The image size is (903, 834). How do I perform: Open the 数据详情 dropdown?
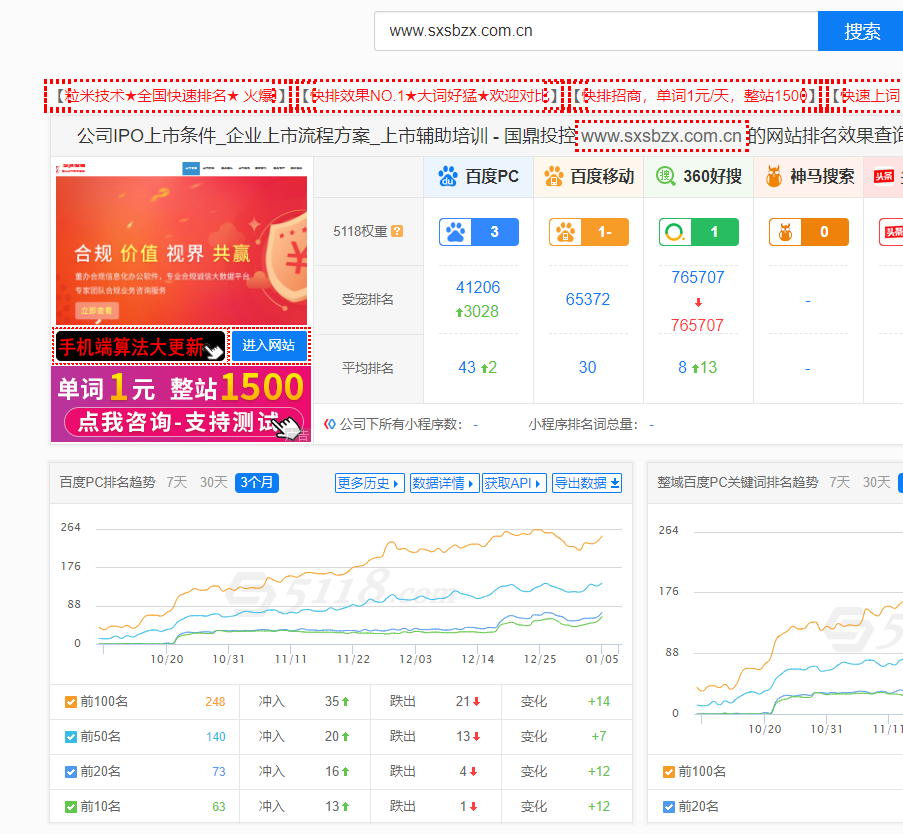[x=444, y=483]
